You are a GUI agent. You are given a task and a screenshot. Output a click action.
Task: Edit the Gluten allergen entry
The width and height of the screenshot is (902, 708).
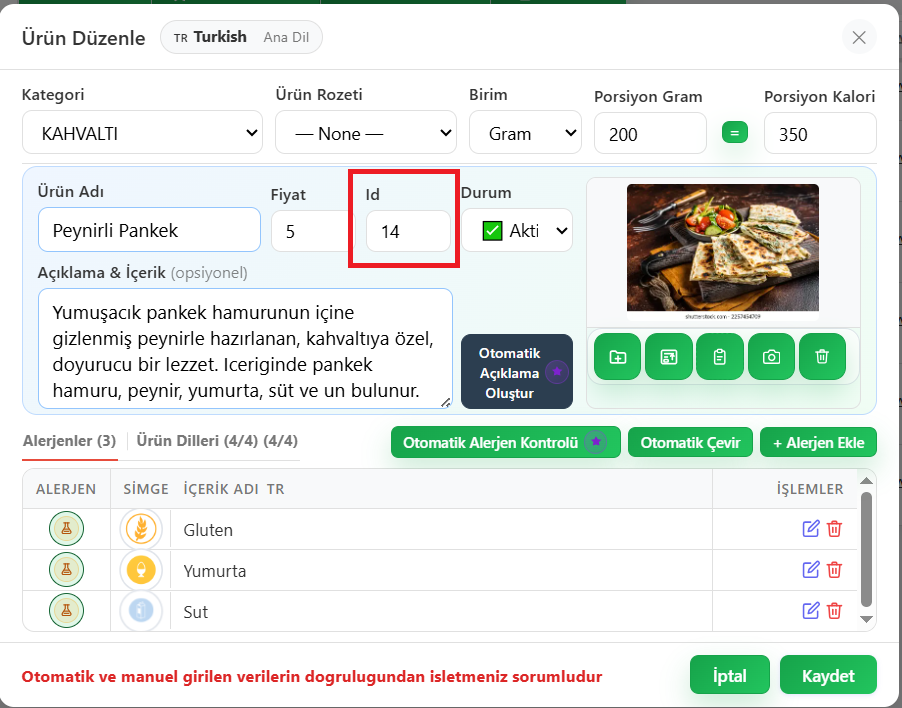[811, 529]
